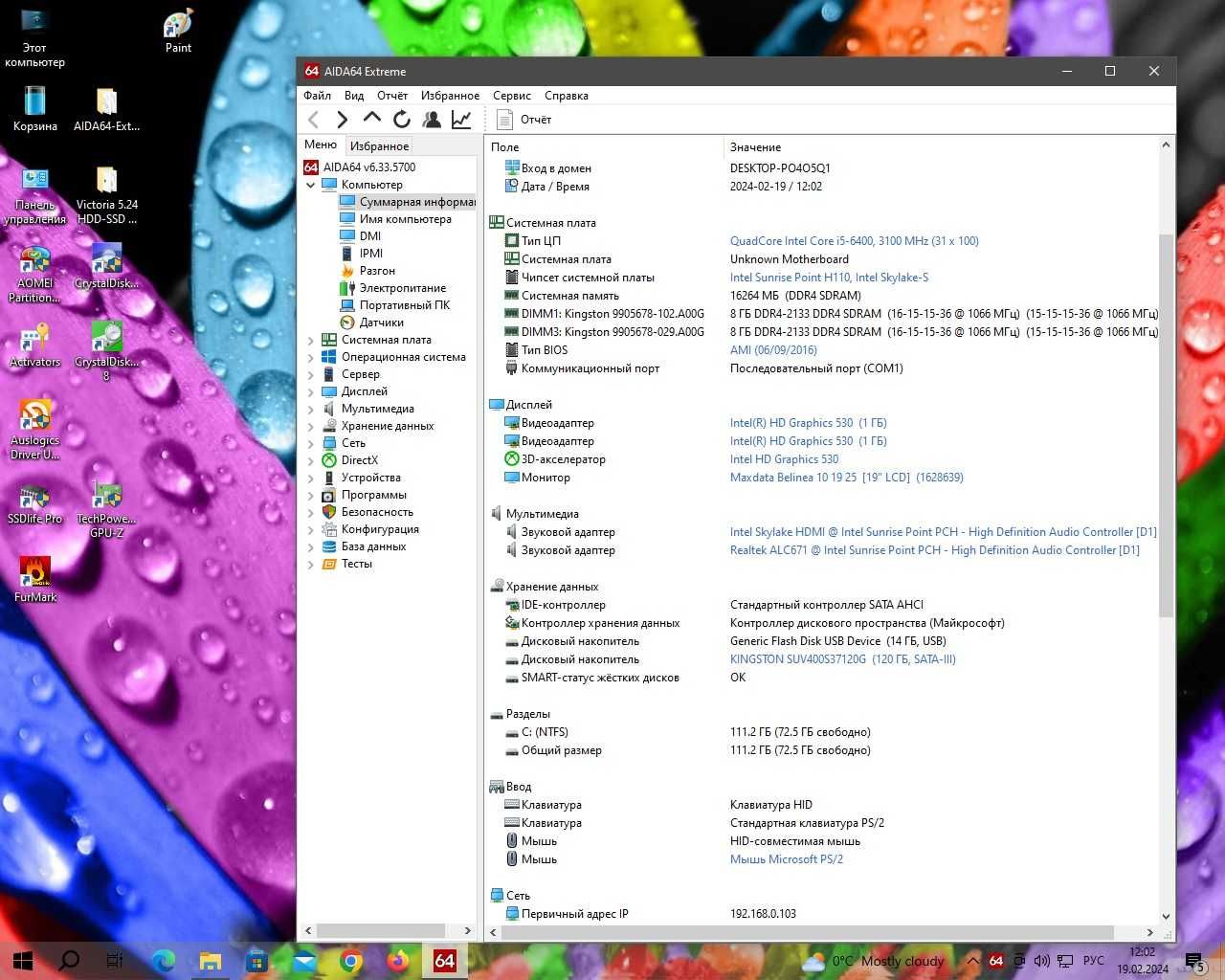Screen dimensions: 1225x980
Task: Go forward with the right arrow toolbar icon
Action: (342, 120)
